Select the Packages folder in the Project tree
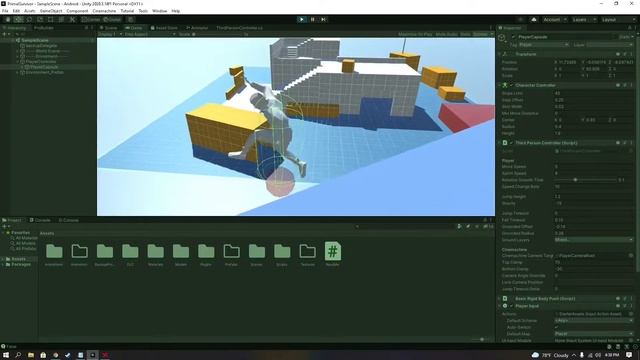The height and width of the screenshot is (360, 640). click(x=18, y=264)
